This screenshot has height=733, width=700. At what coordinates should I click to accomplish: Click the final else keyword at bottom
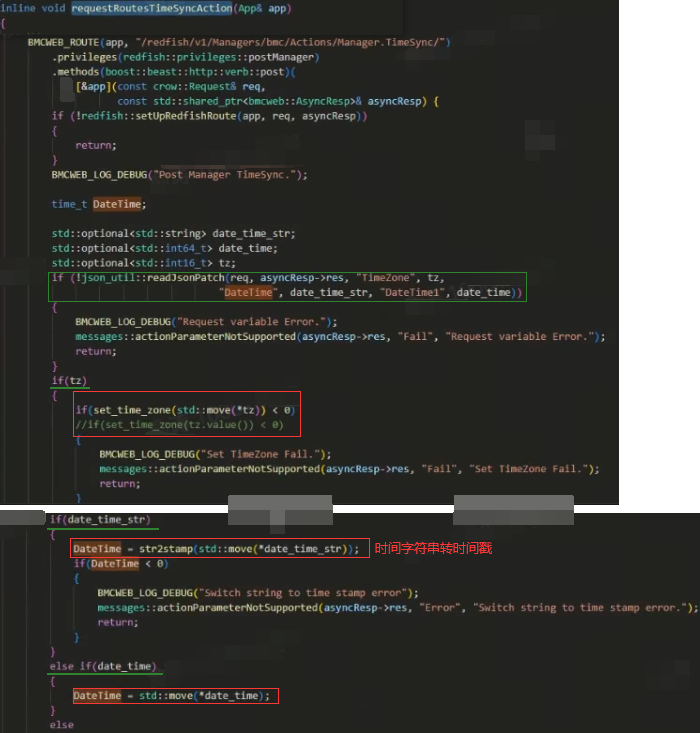pyautogui.click(x=62, y=725)
